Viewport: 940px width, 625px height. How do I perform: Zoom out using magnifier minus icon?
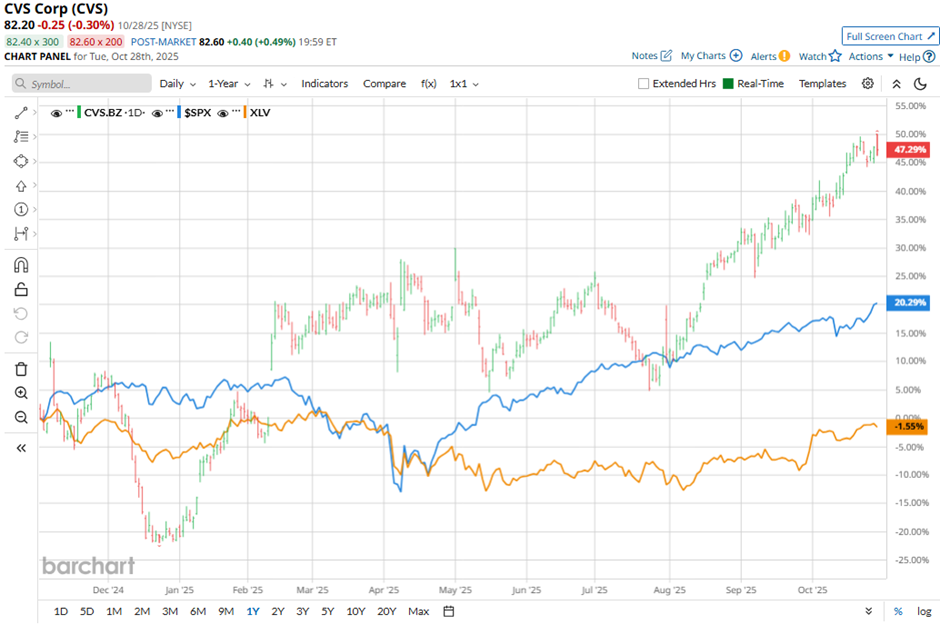[21, 417]
